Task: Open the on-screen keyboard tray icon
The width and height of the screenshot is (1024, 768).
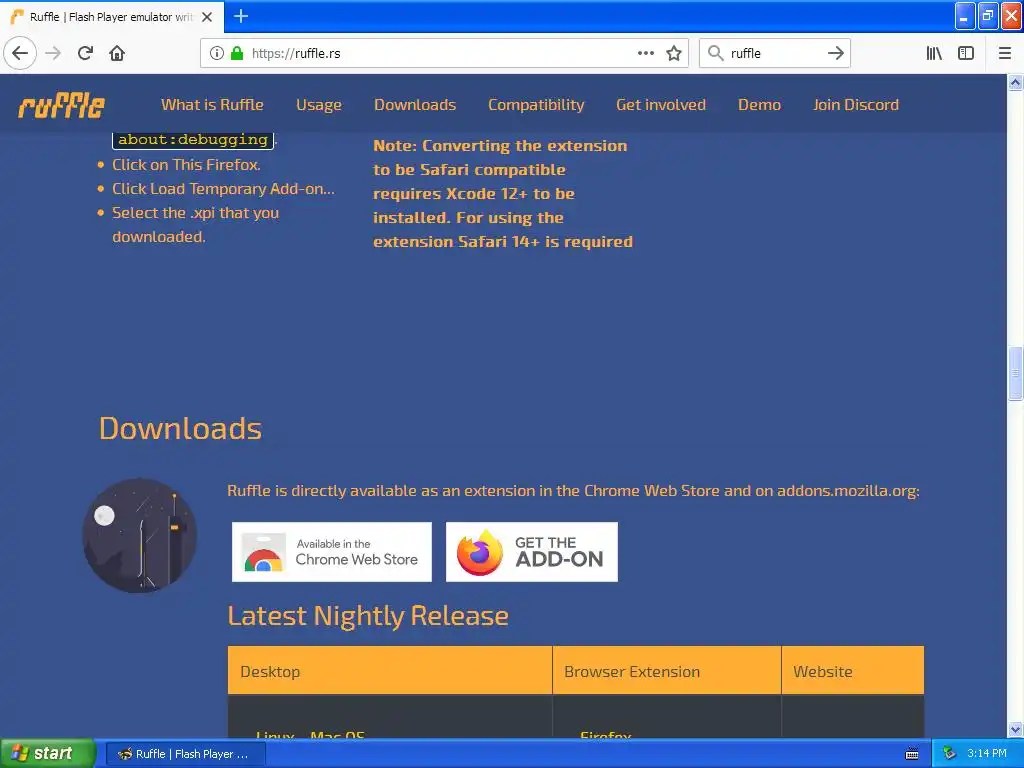Action: 912,754
